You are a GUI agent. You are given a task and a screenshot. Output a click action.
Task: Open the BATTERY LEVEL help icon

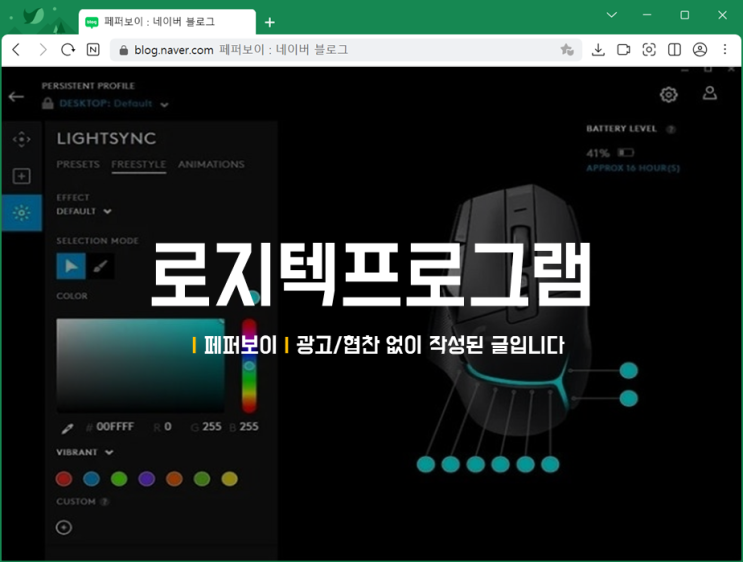[671, 129]
